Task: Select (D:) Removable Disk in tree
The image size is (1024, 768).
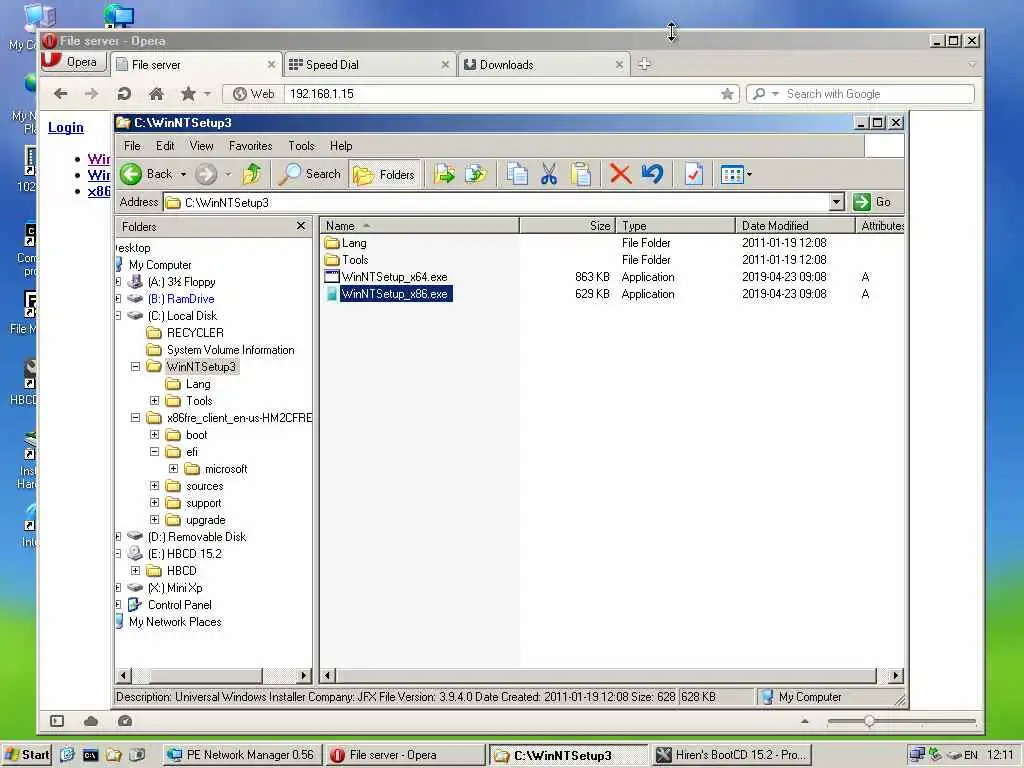Action: click(197, 537)
